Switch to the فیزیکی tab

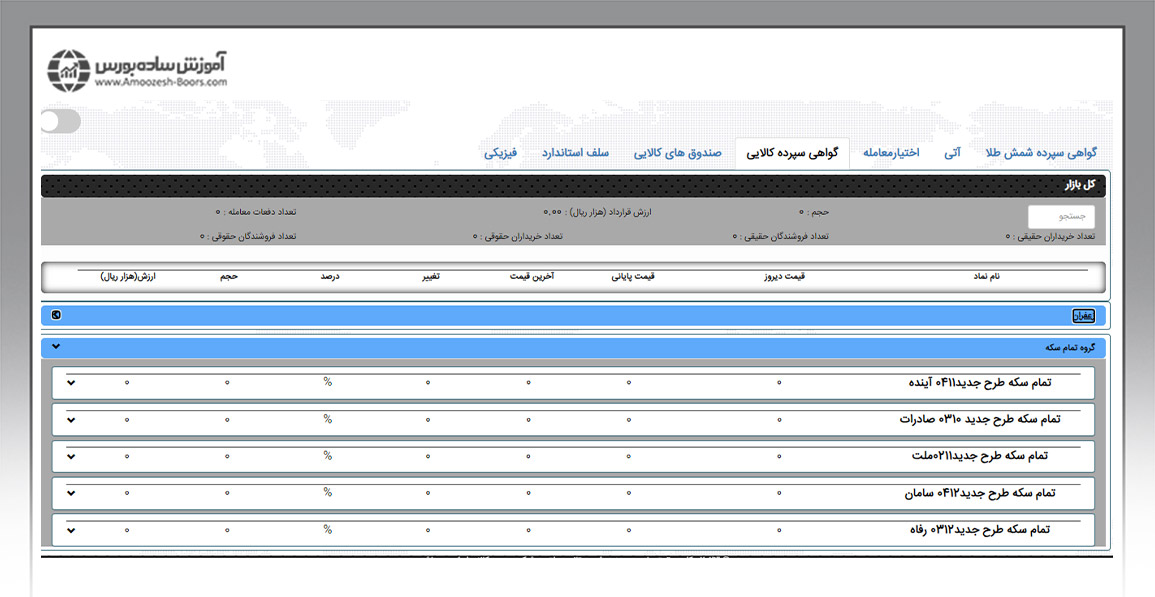click(501, 153)
